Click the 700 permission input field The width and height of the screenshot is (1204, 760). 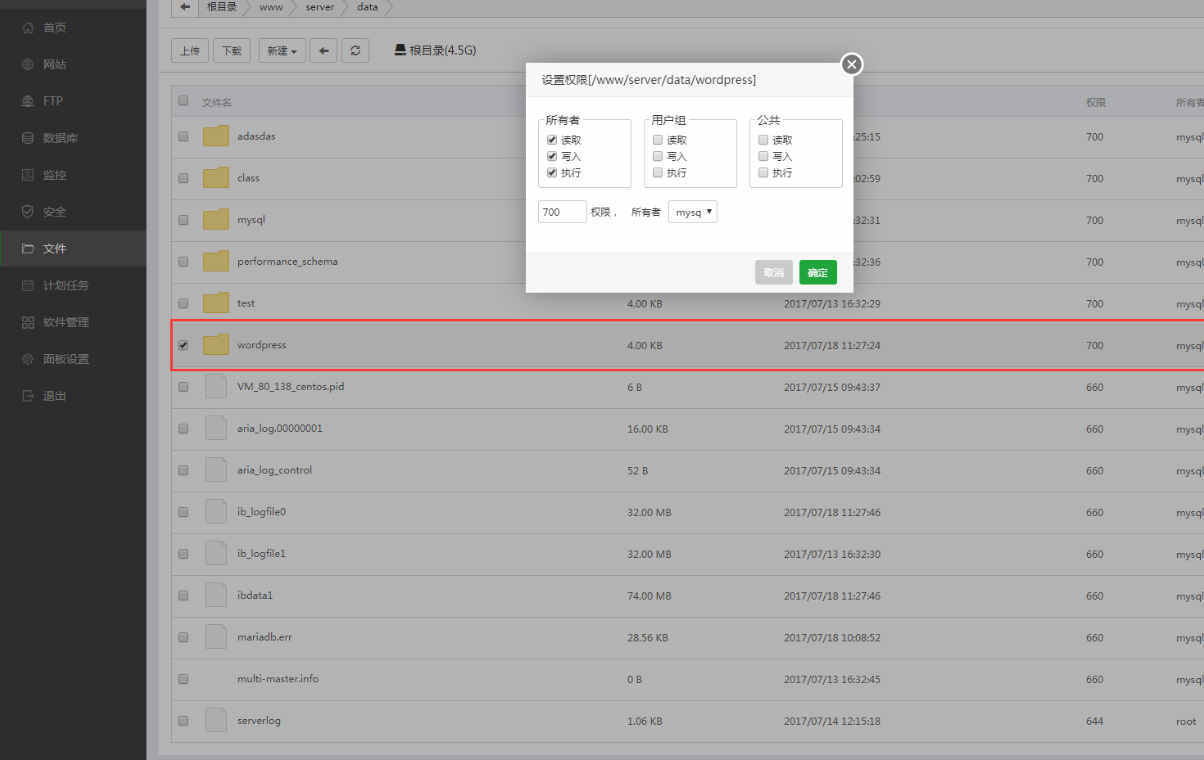tap(562, 212)
